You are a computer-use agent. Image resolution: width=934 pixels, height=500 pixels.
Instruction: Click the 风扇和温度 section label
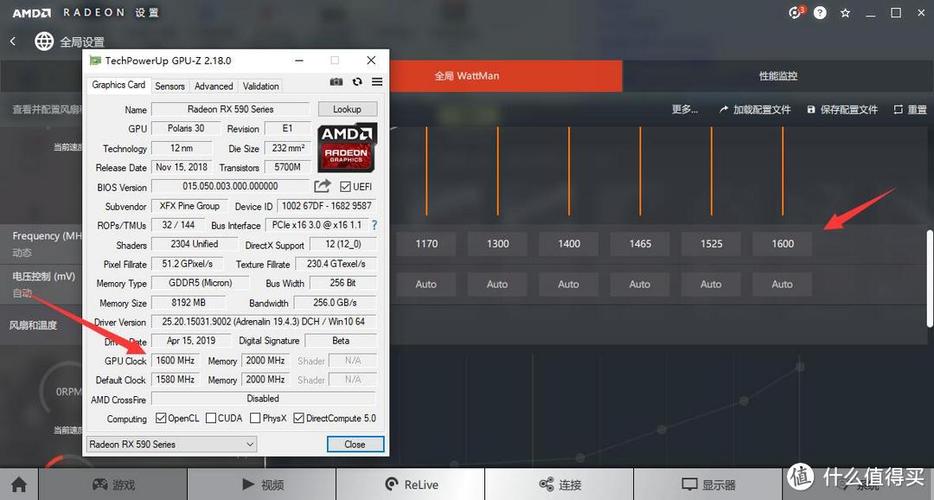(x=33, y=325)
